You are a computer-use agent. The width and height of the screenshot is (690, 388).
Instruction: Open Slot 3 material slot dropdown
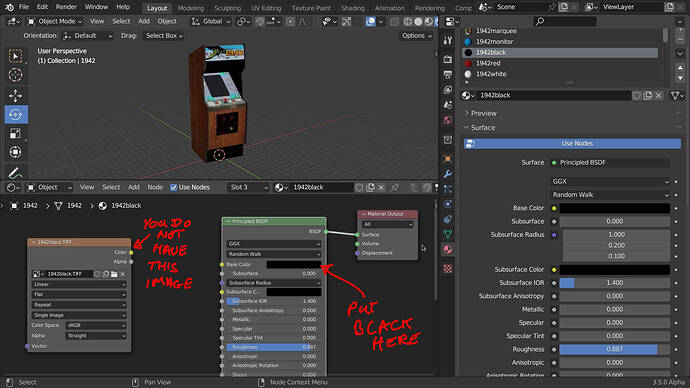tap(248, 187)
